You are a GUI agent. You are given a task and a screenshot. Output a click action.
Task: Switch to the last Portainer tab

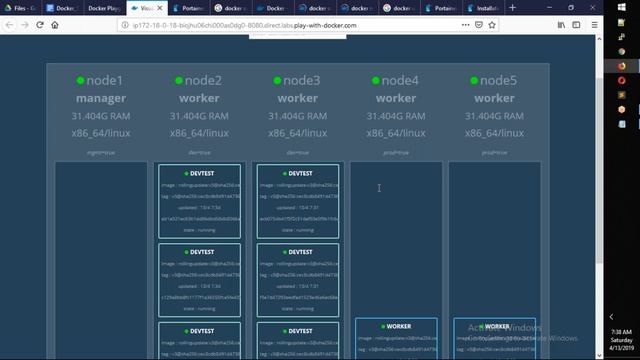(441, 8)
